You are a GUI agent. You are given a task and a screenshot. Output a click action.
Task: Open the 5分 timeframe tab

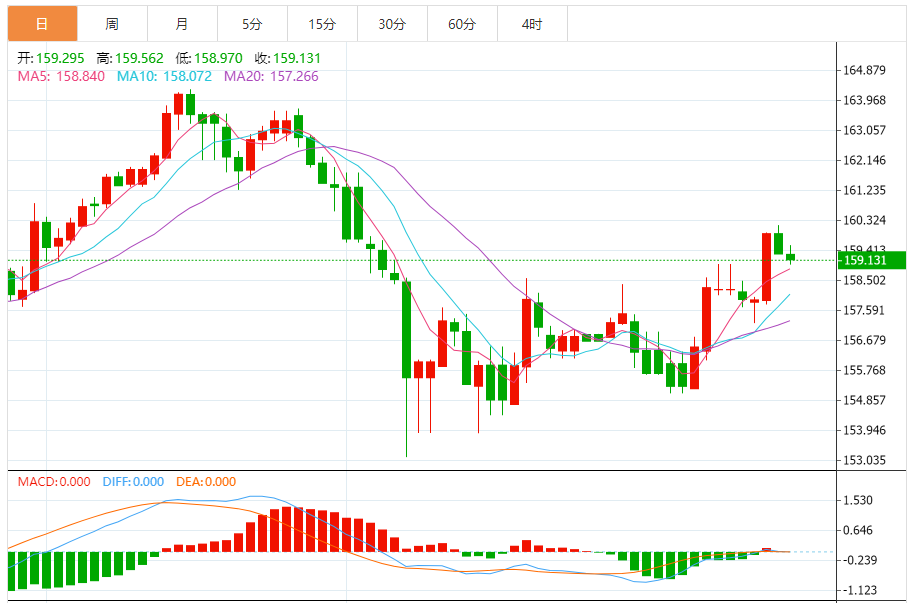252,24
